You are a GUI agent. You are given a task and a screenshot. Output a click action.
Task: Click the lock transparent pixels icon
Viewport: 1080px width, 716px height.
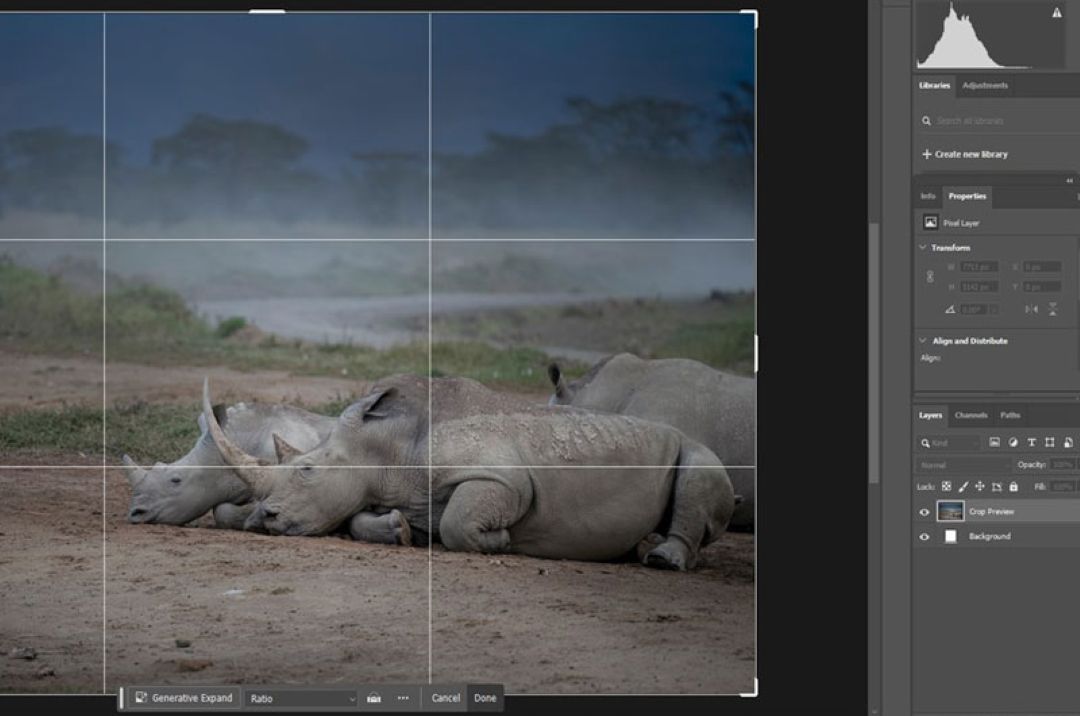click(x=946, y=487)
